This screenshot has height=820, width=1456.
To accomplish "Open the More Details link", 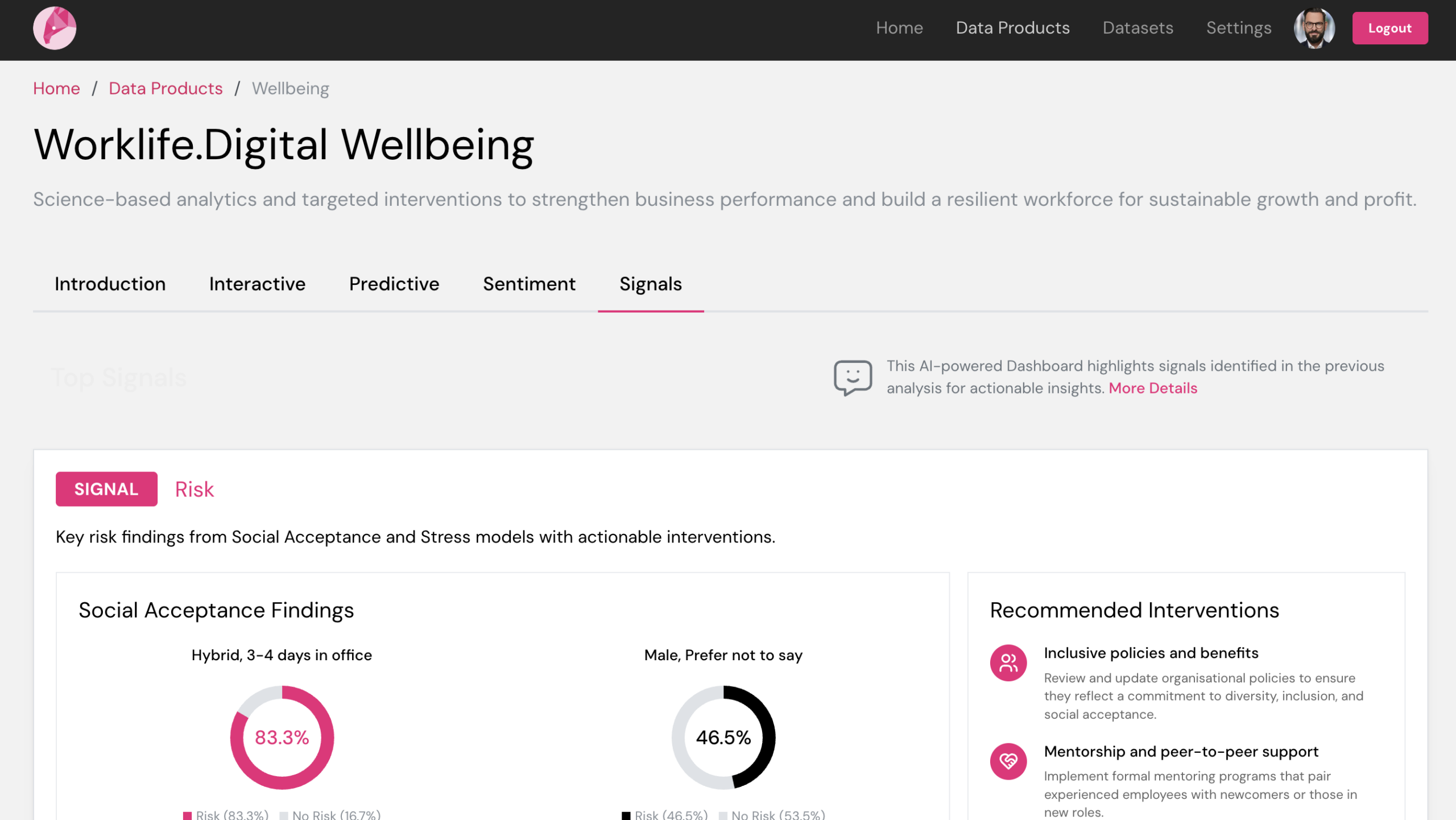I will click(x=1152, y=388).
